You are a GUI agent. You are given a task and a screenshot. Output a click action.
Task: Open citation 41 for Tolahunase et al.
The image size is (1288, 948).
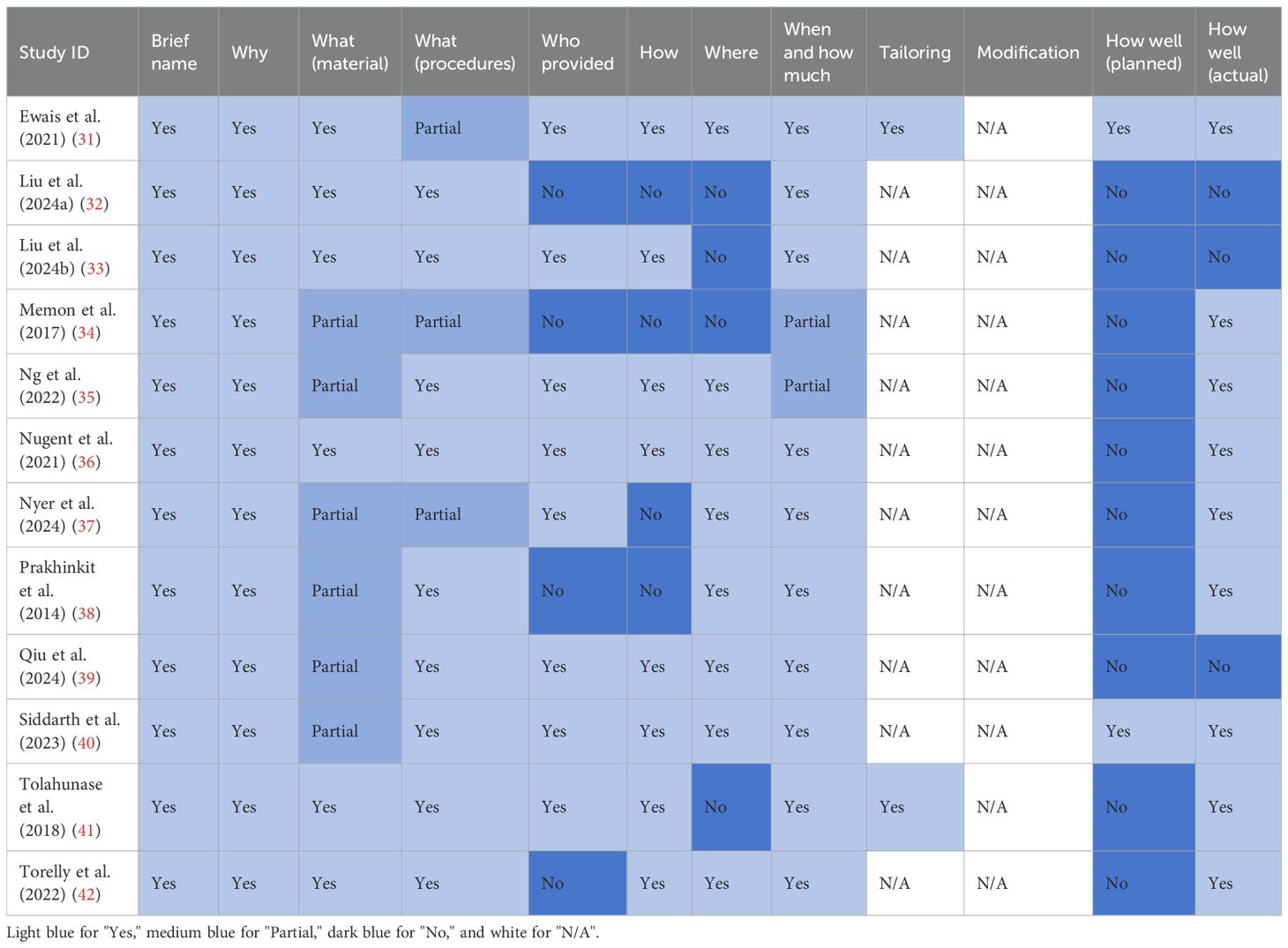(x=86, y=830)
